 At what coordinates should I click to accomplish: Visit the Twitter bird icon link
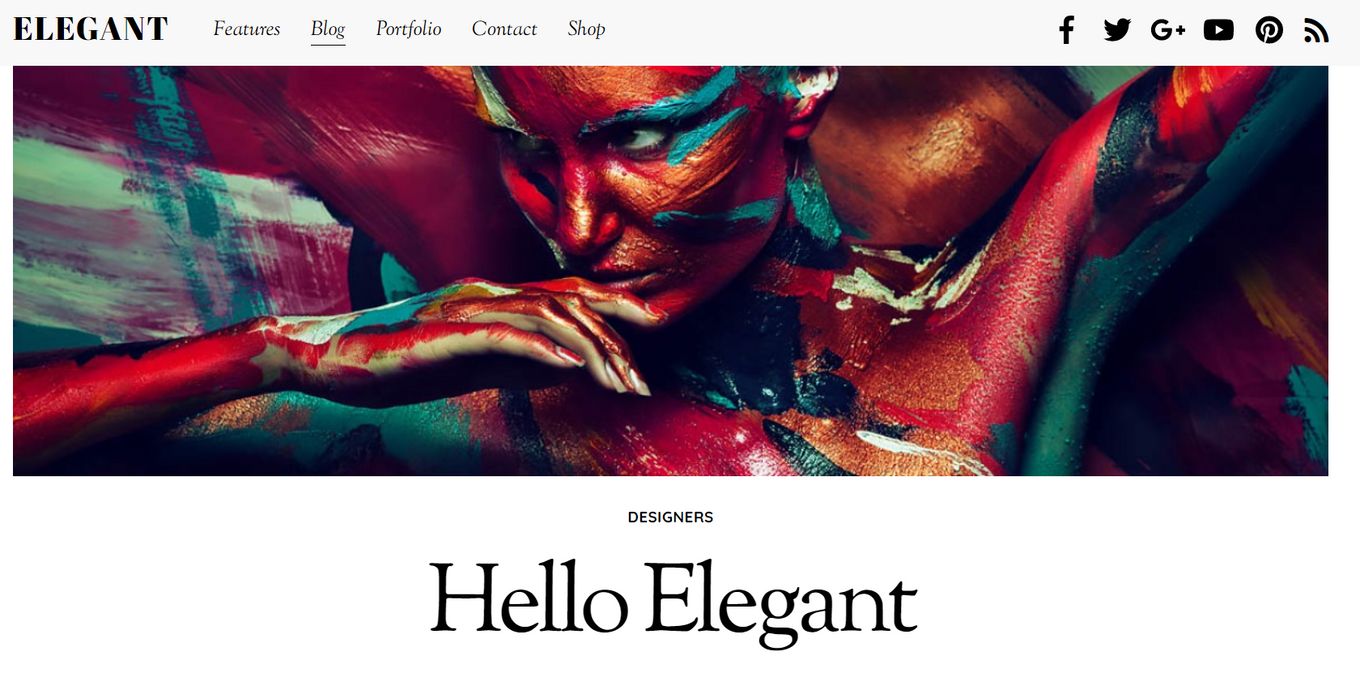(1117, 30)
